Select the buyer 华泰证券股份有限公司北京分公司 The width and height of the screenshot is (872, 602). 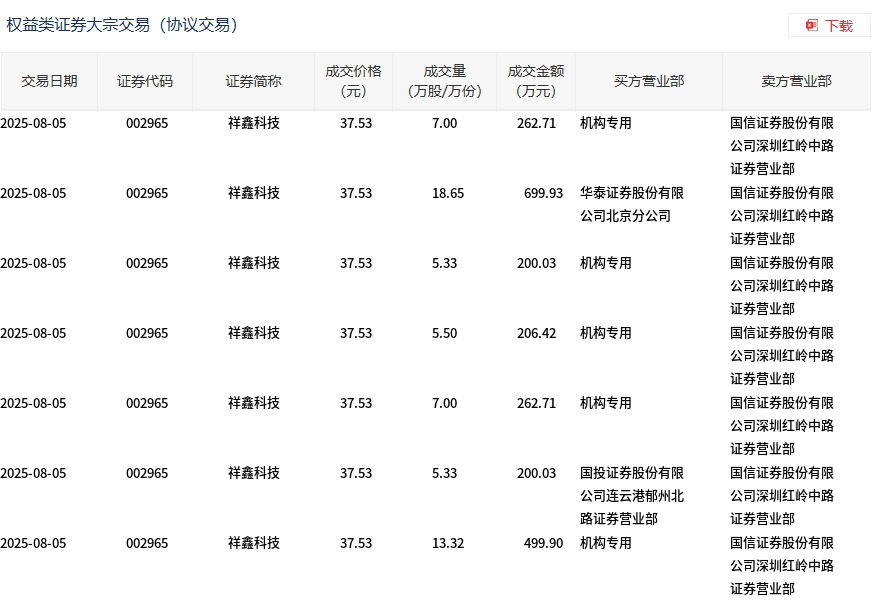point(632,204)
